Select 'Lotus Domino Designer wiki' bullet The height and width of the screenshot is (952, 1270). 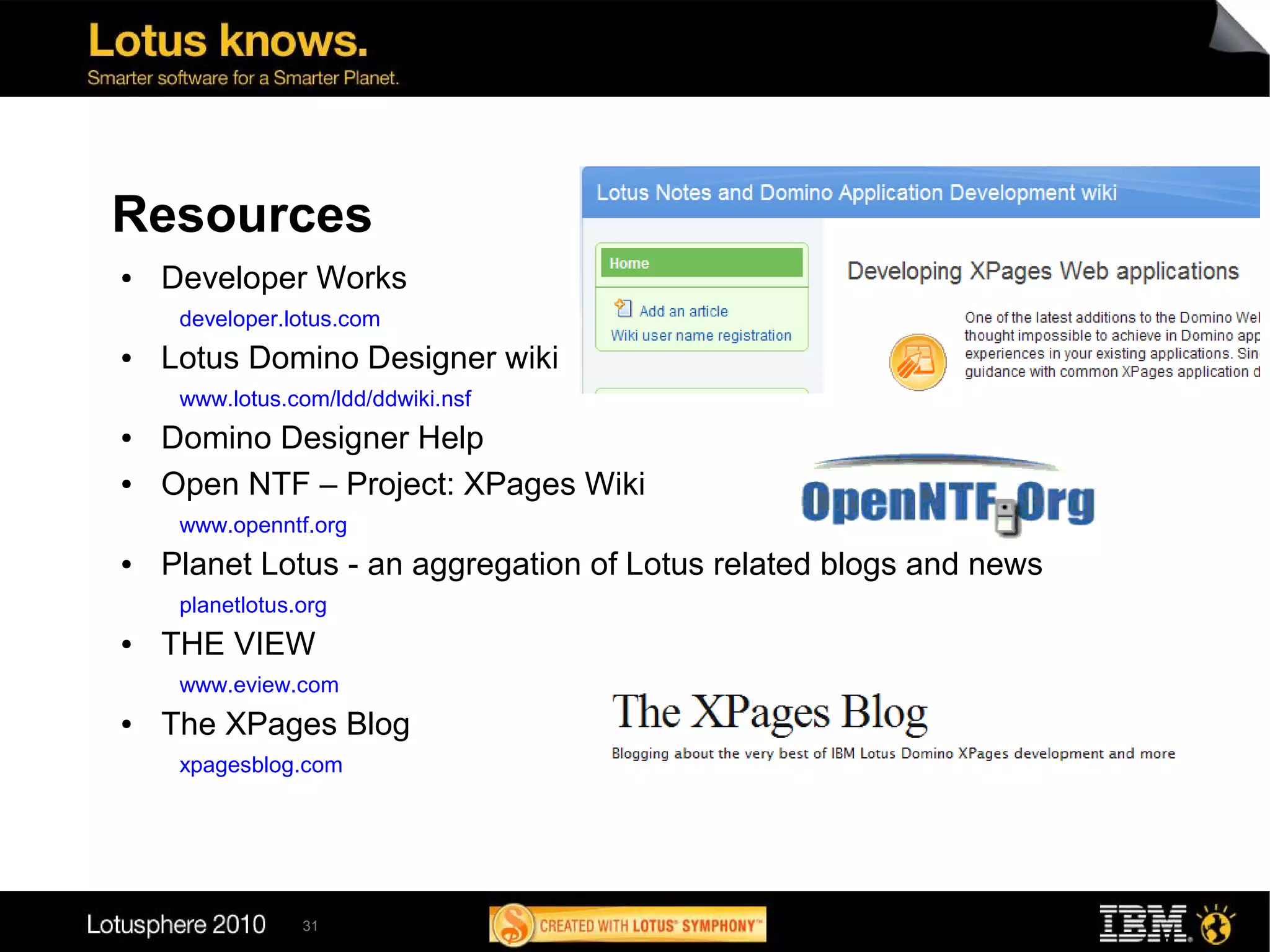click(x=360, y=358)
